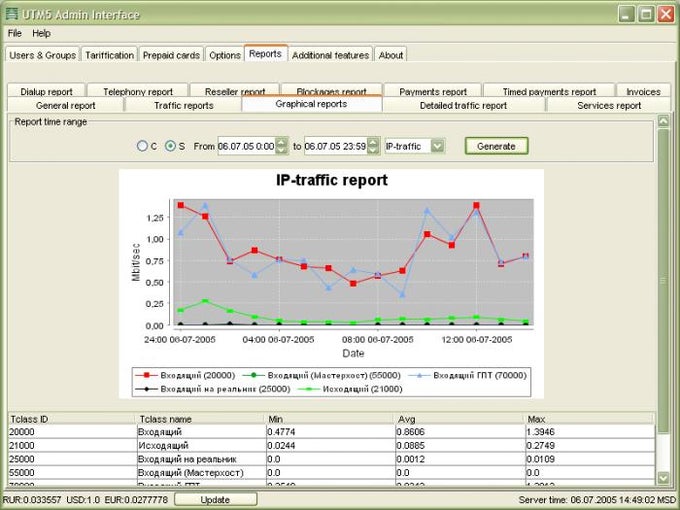Select the 25000 Tclass ID cell
This screenshot has width=680, height=510.
tap(72, 459)
